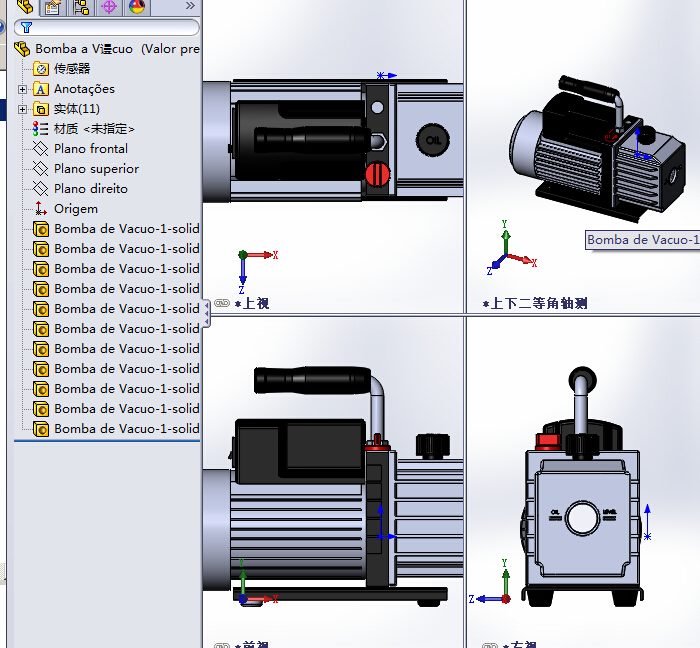Switch to the PropertyManager tab
This screenshot has width=700, height=648.
point(53,7)
